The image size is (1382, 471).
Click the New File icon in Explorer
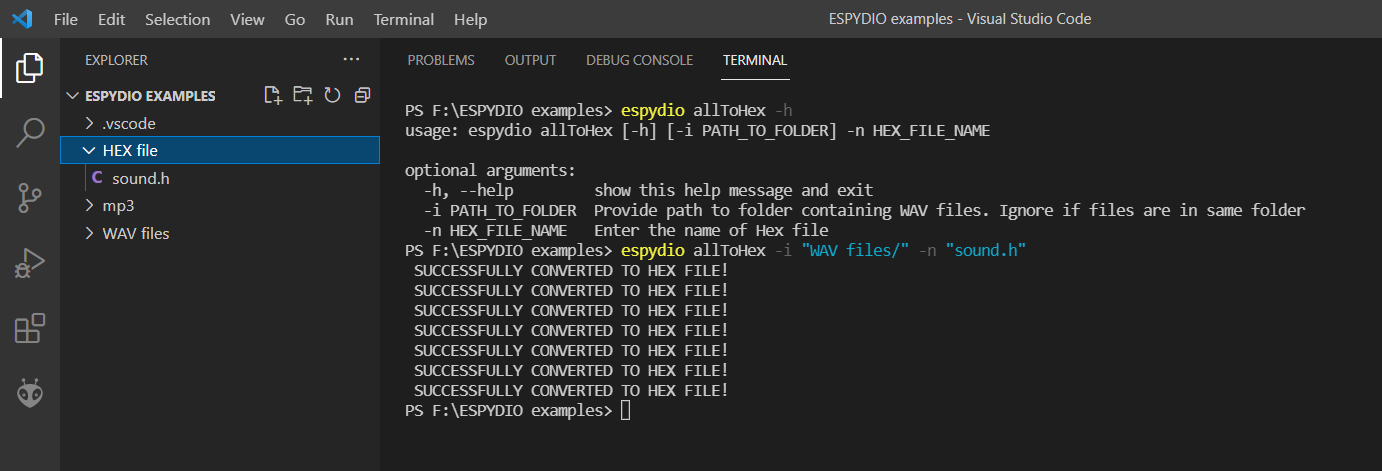click(272, 95)
